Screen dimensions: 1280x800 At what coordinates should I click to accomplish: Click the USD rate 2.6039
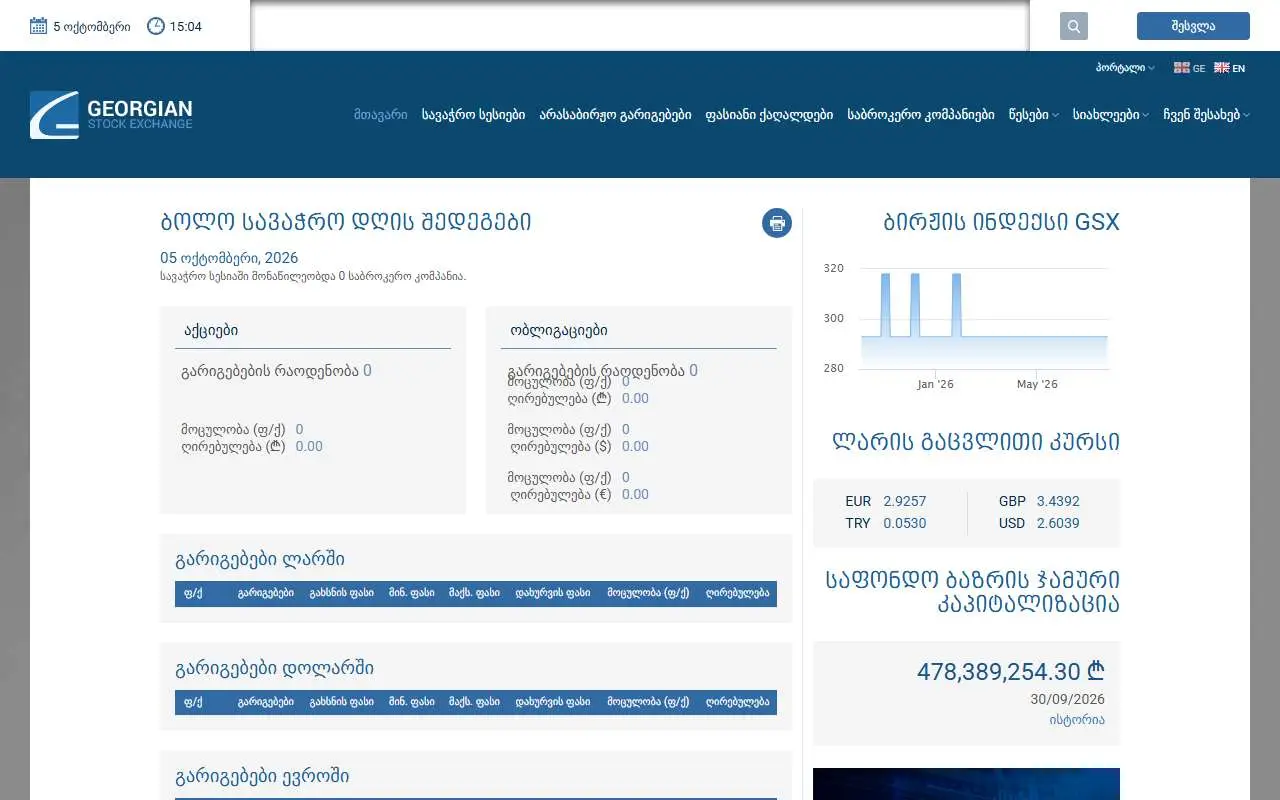1058,523
